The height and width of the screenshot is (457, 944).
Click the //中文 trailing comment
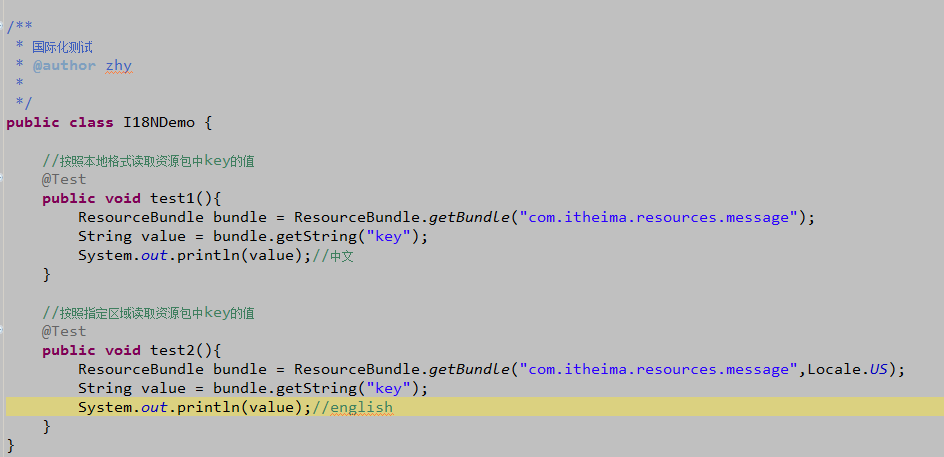click(x=333, y=256)
